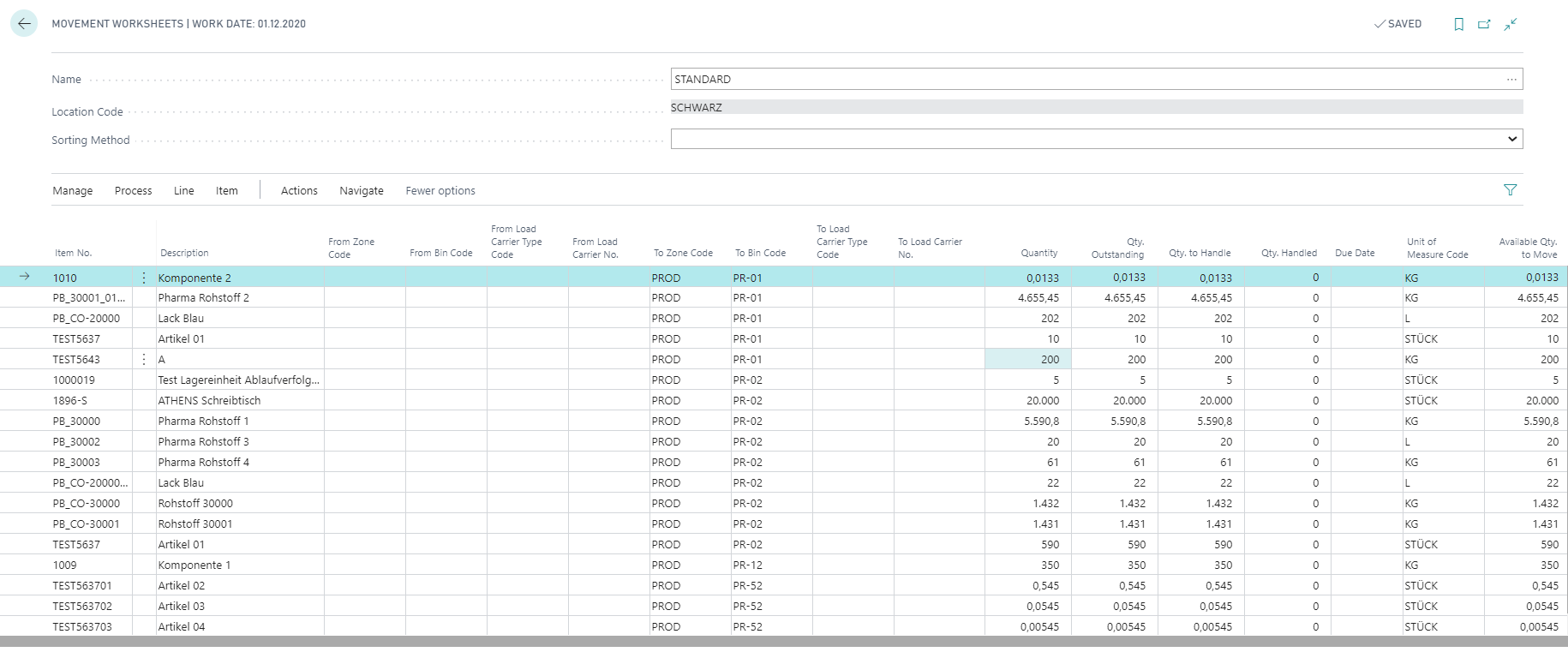Click Fewer options link
1568x670 pixels.
click(440, 191)
